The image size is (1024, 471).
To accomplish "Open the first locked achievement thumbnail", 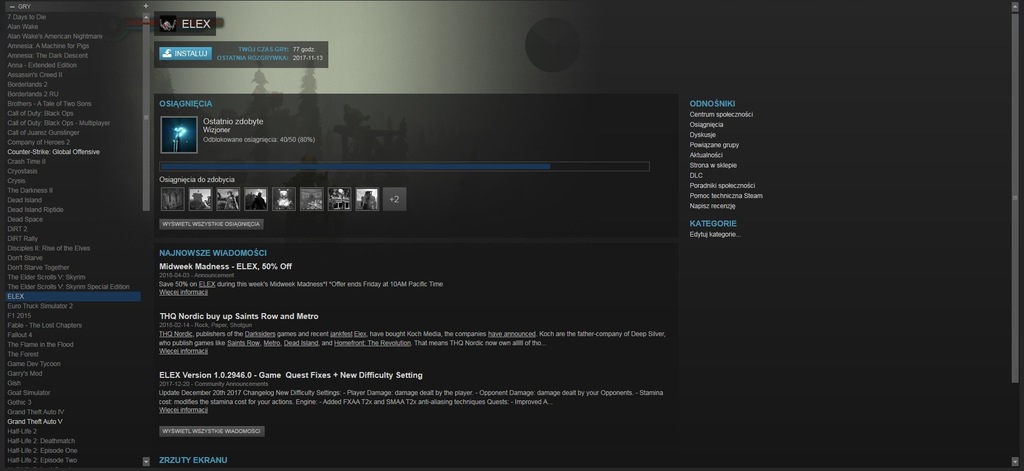I will tap(172, 199).
